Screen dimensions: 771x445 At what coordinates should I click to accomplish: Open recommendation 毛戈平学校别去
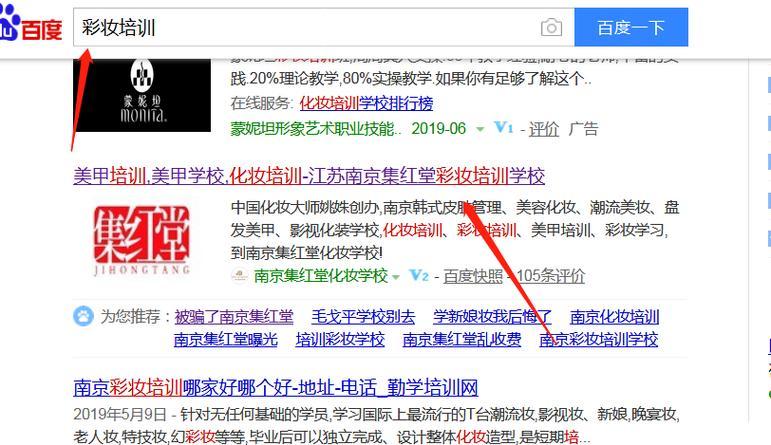point(363,317)
